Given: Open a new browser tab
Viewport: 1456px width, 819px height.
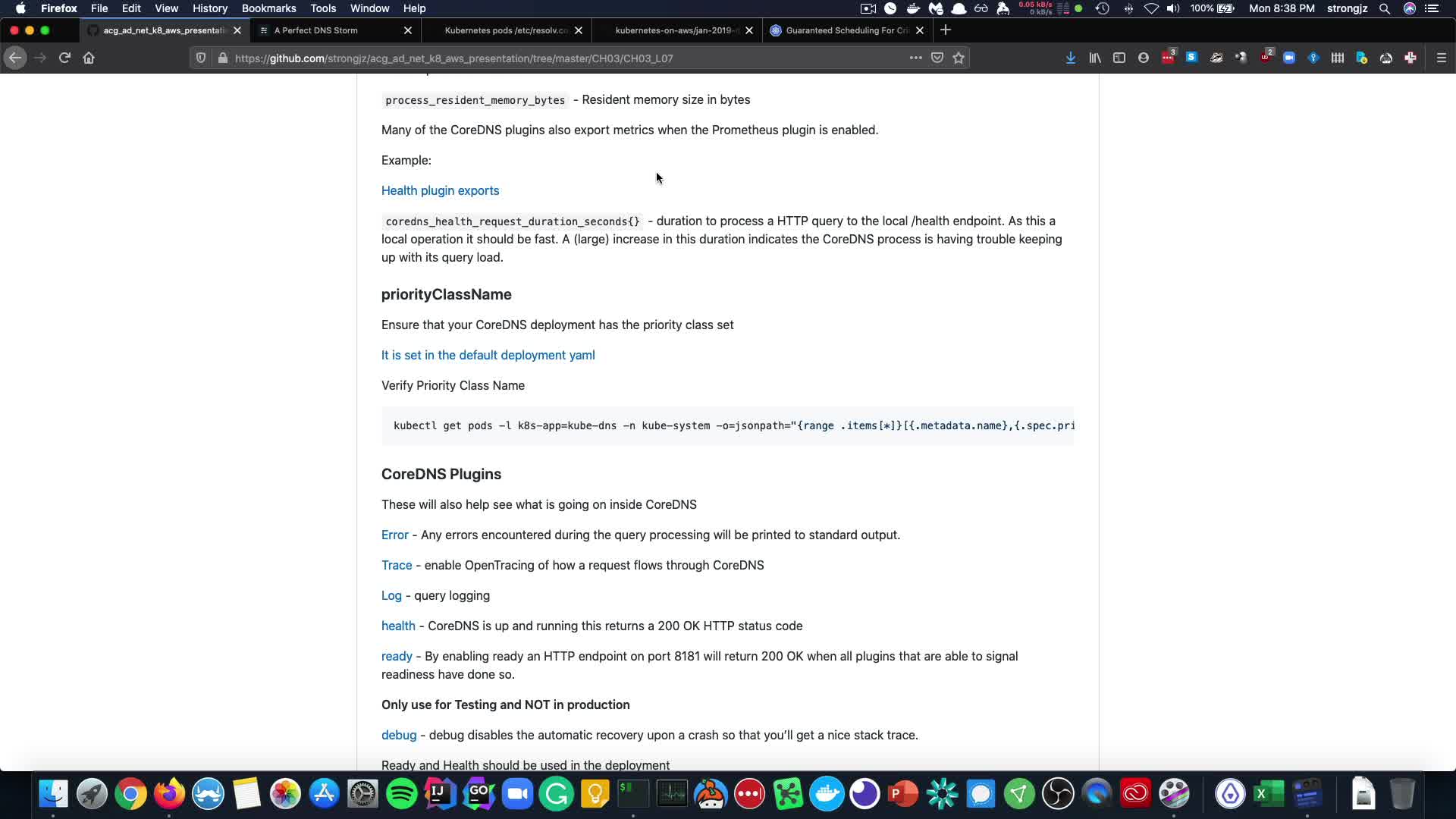Looking at the screenshot, I should tap(945, 30).
